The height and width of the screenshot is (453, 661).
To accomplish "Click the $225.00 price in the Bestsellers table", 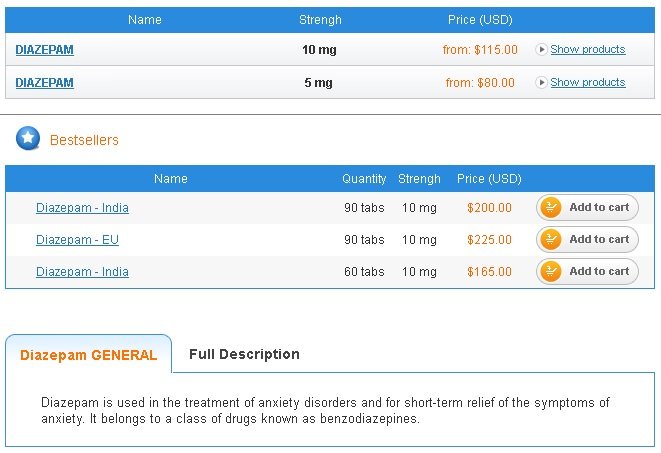I will 489,240.
